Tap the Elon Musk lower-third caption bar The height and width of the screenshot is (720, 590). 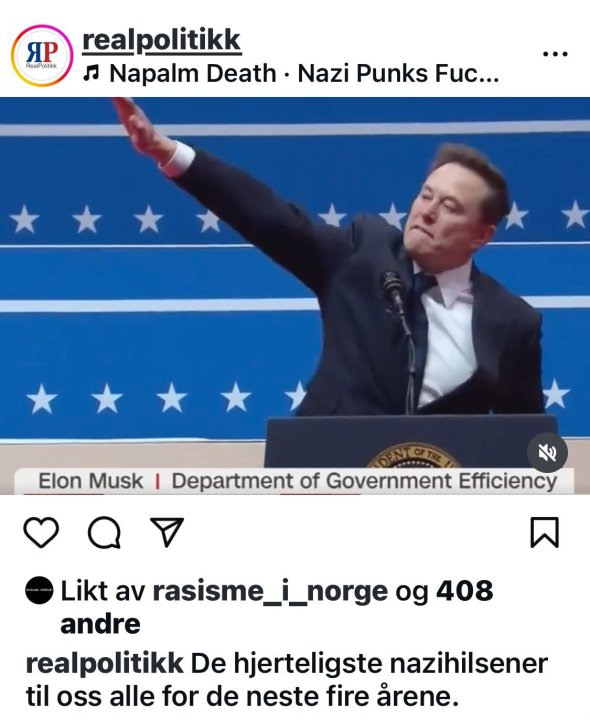[x=294, y=481]
